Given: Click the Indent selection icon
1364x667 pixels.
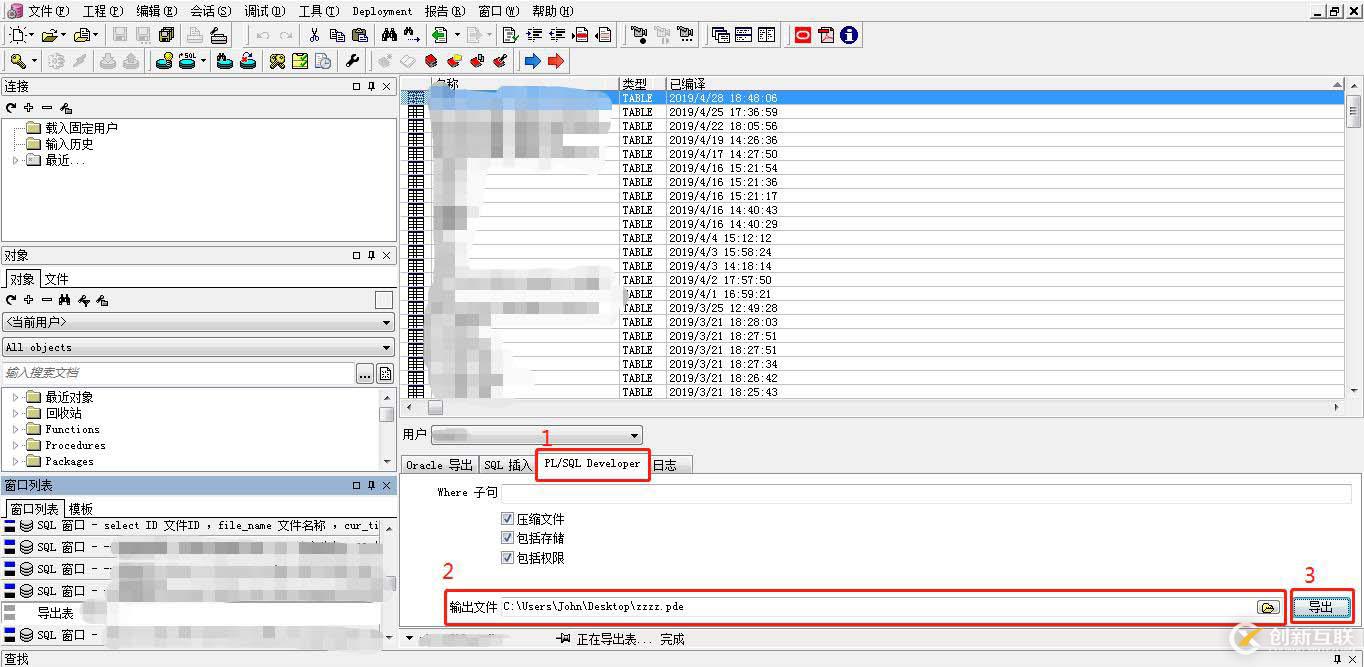Looking at the screenshot, I should [534, 35].
